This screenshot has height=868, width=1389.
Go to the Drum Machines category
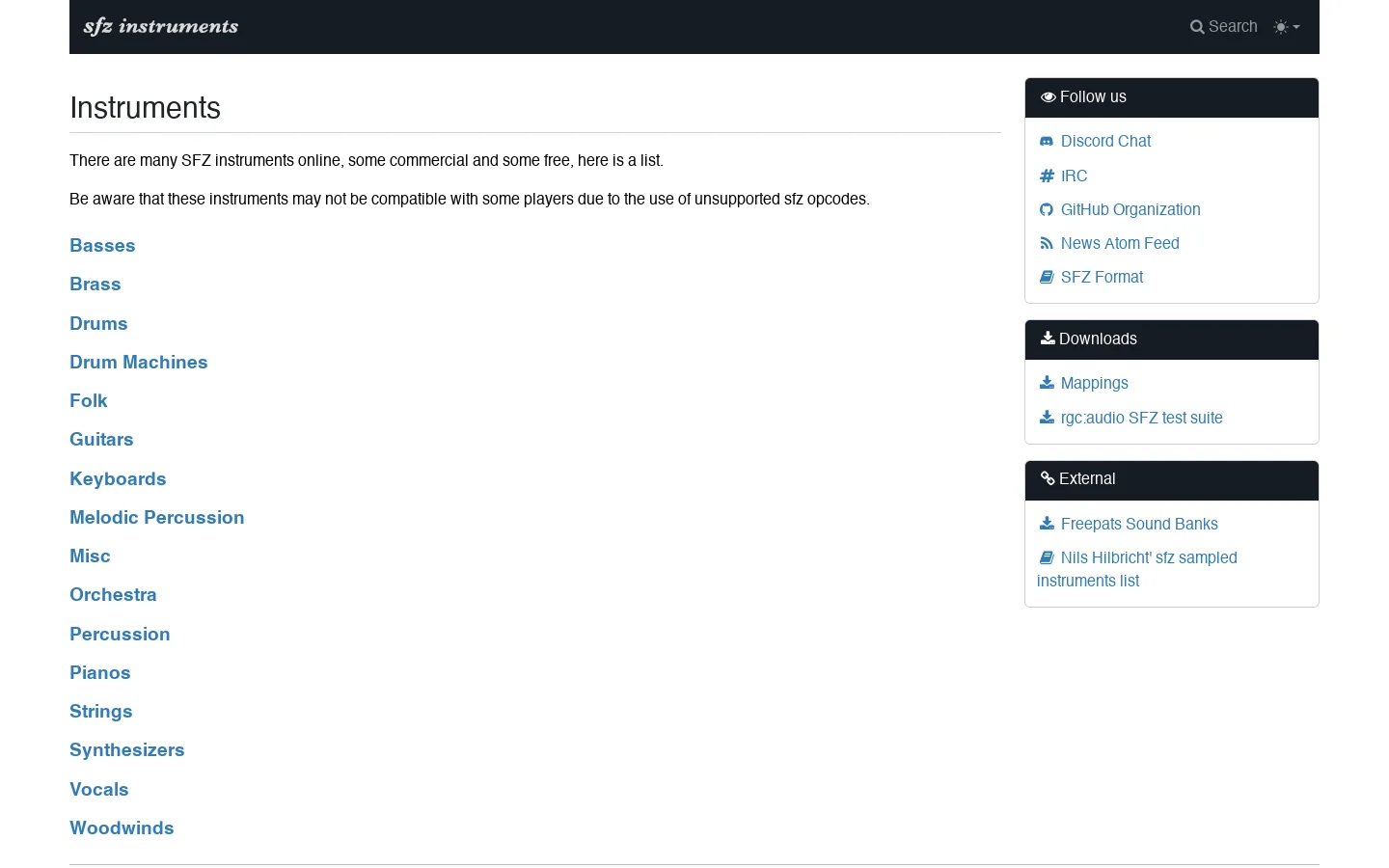click(x=138, y=362)
